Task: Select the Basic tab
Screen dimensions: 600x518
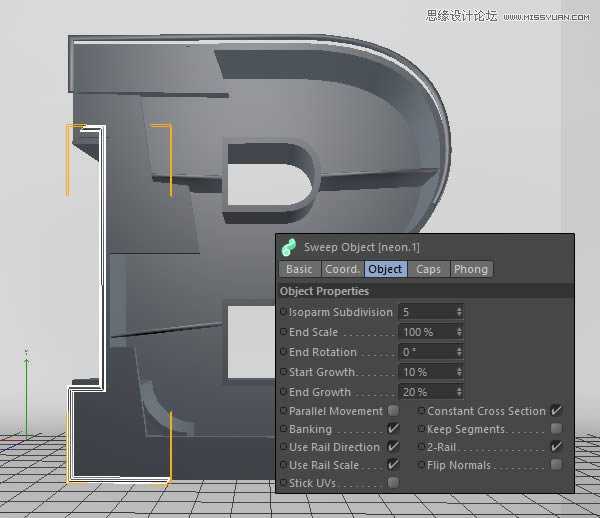Action: tap(299, 269)
